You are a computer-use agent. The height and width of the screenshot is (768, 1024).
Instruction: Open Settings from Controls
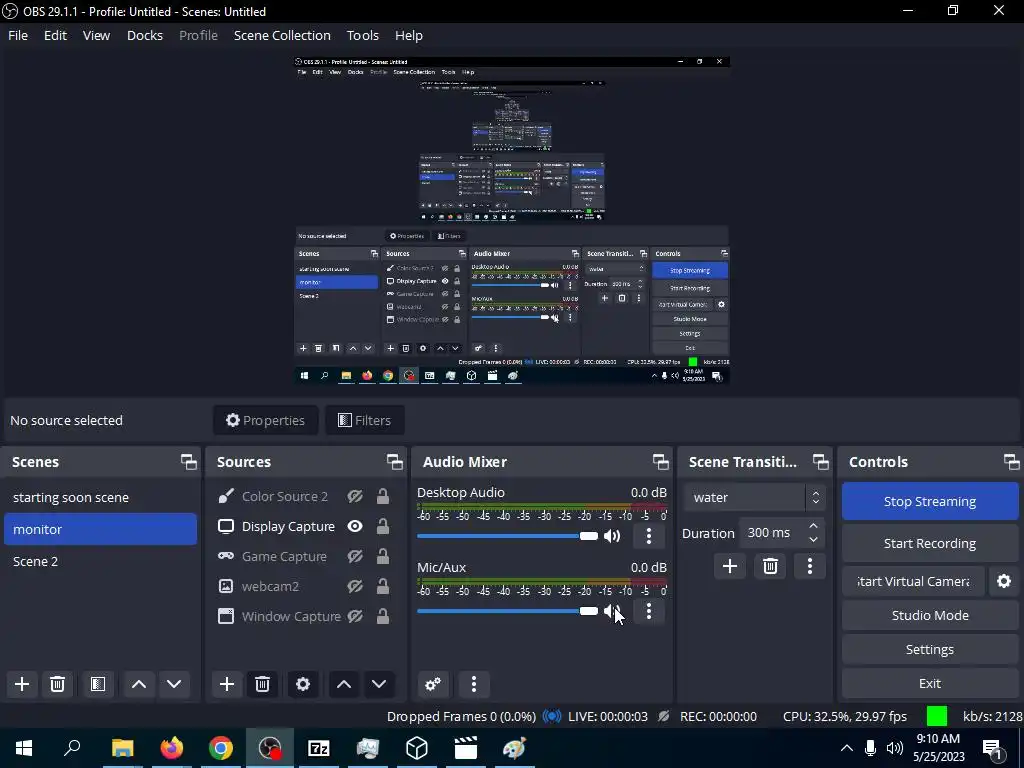(x=930, y=649)
